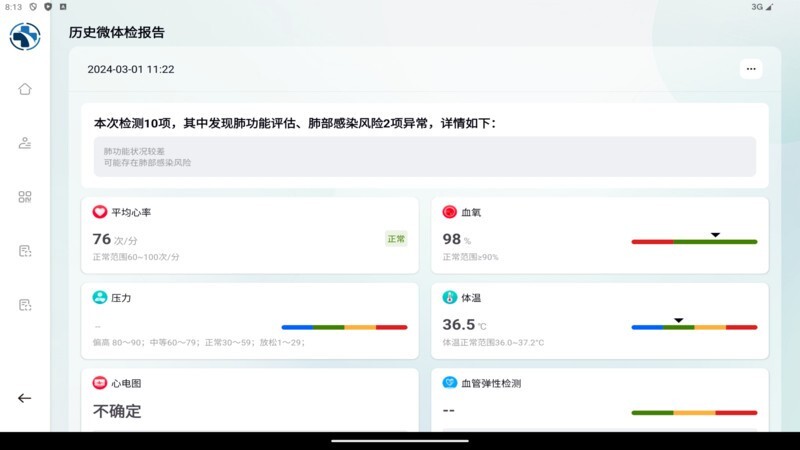Click the 血氧 blood oxygen icon
Image resolution: width=800 pixels, height=450 pixels.
450,212
